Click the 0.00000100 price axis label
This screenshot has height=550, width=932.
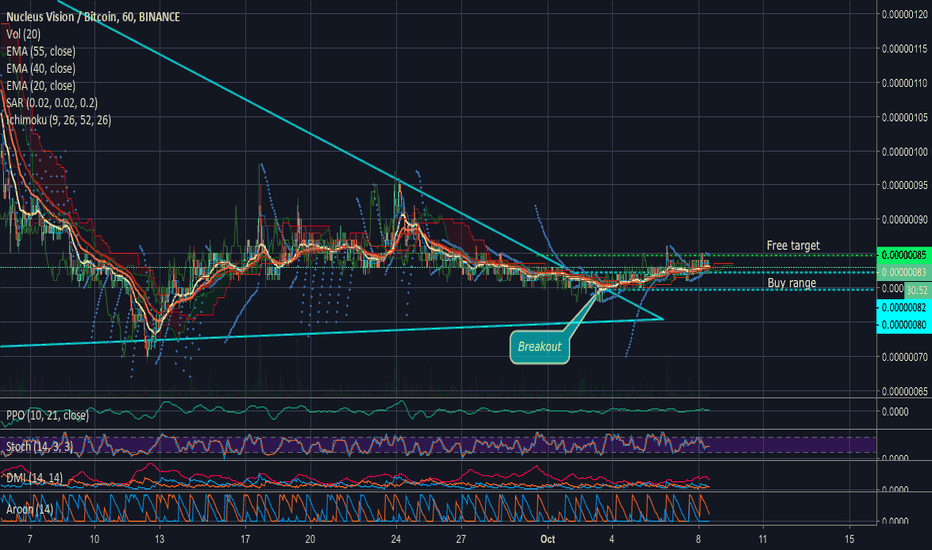(905, 152)
